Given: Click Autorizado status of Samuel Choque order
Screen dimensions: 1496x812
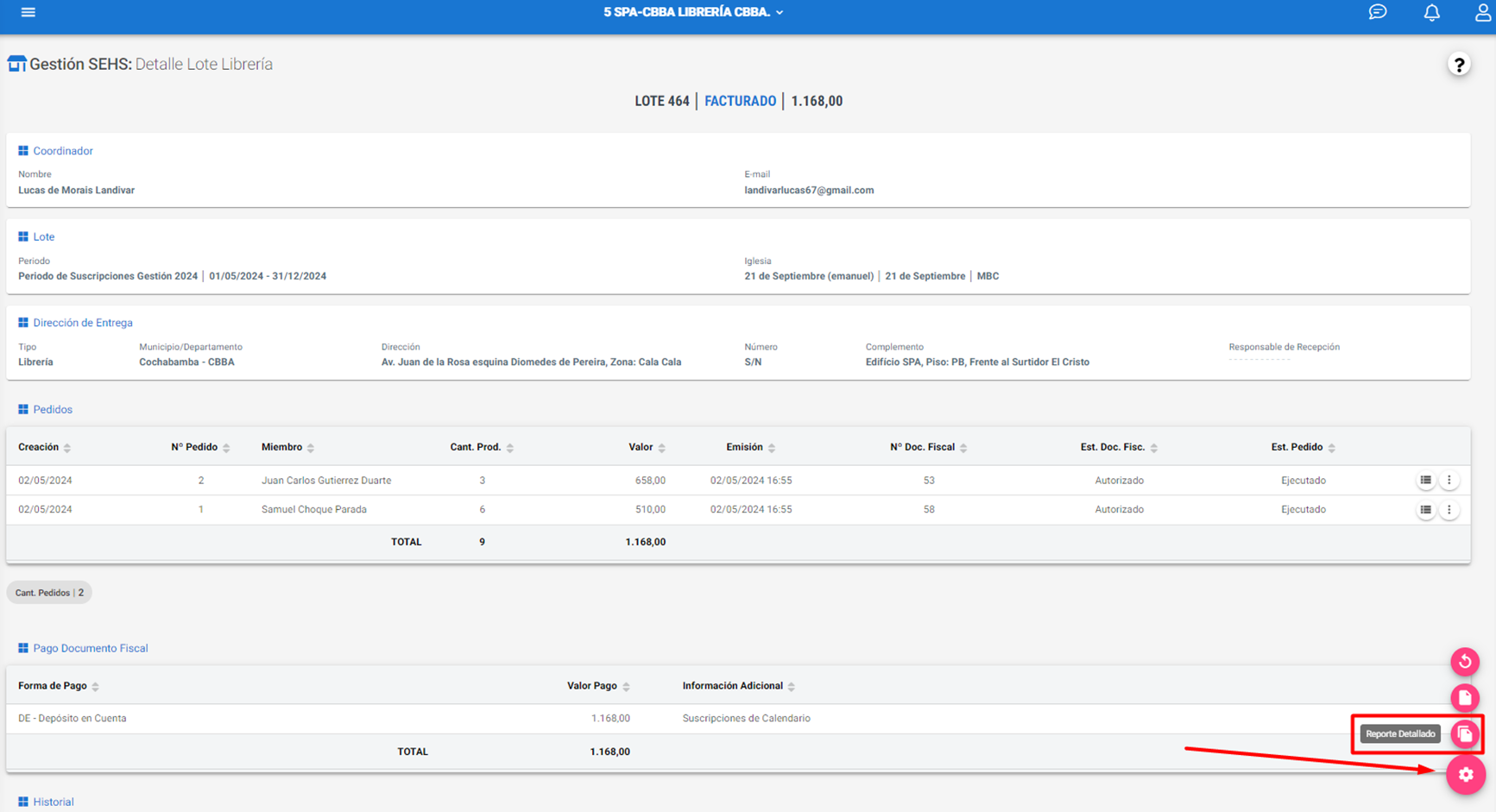Looking at the screenshot, I should click(x=1119, y=509).
